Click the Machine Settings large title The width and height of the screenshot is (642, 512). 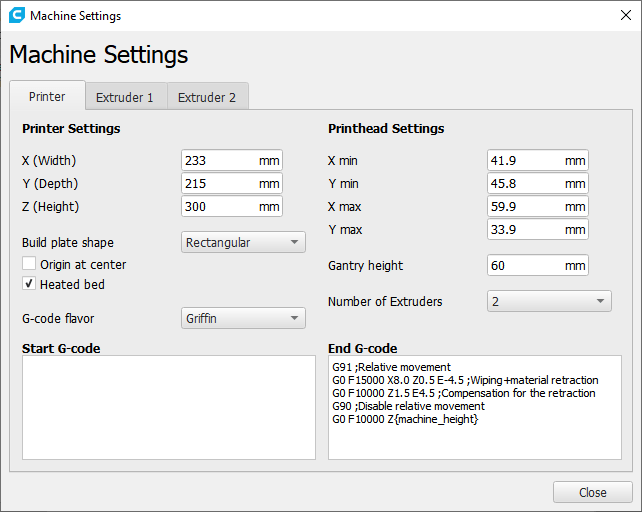(x=99, y=55)
